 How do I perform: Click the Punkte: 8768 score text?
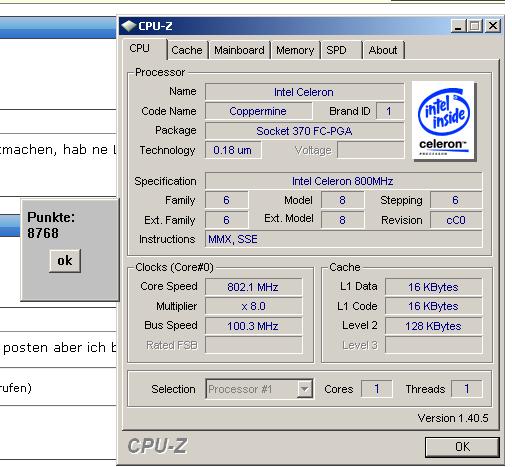51,225
